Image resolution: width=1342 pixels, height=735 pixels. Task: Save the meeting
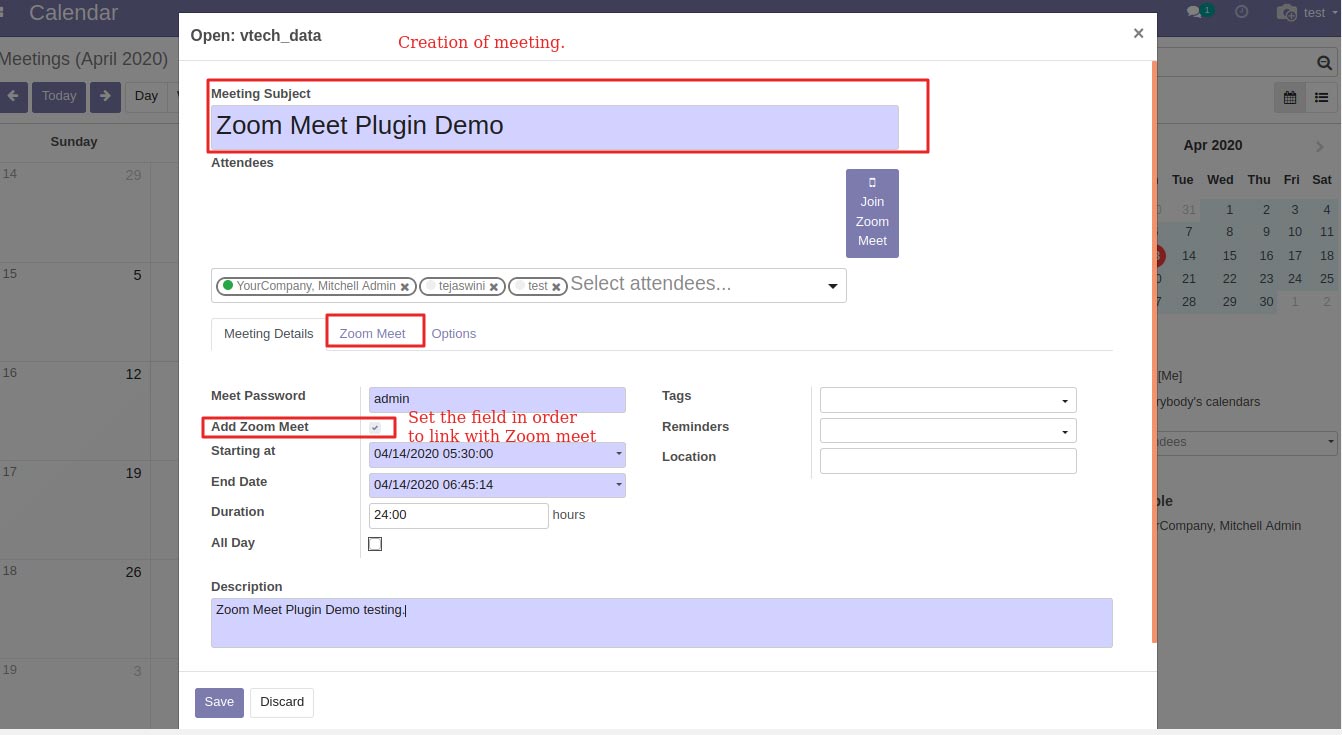[219, 702]
